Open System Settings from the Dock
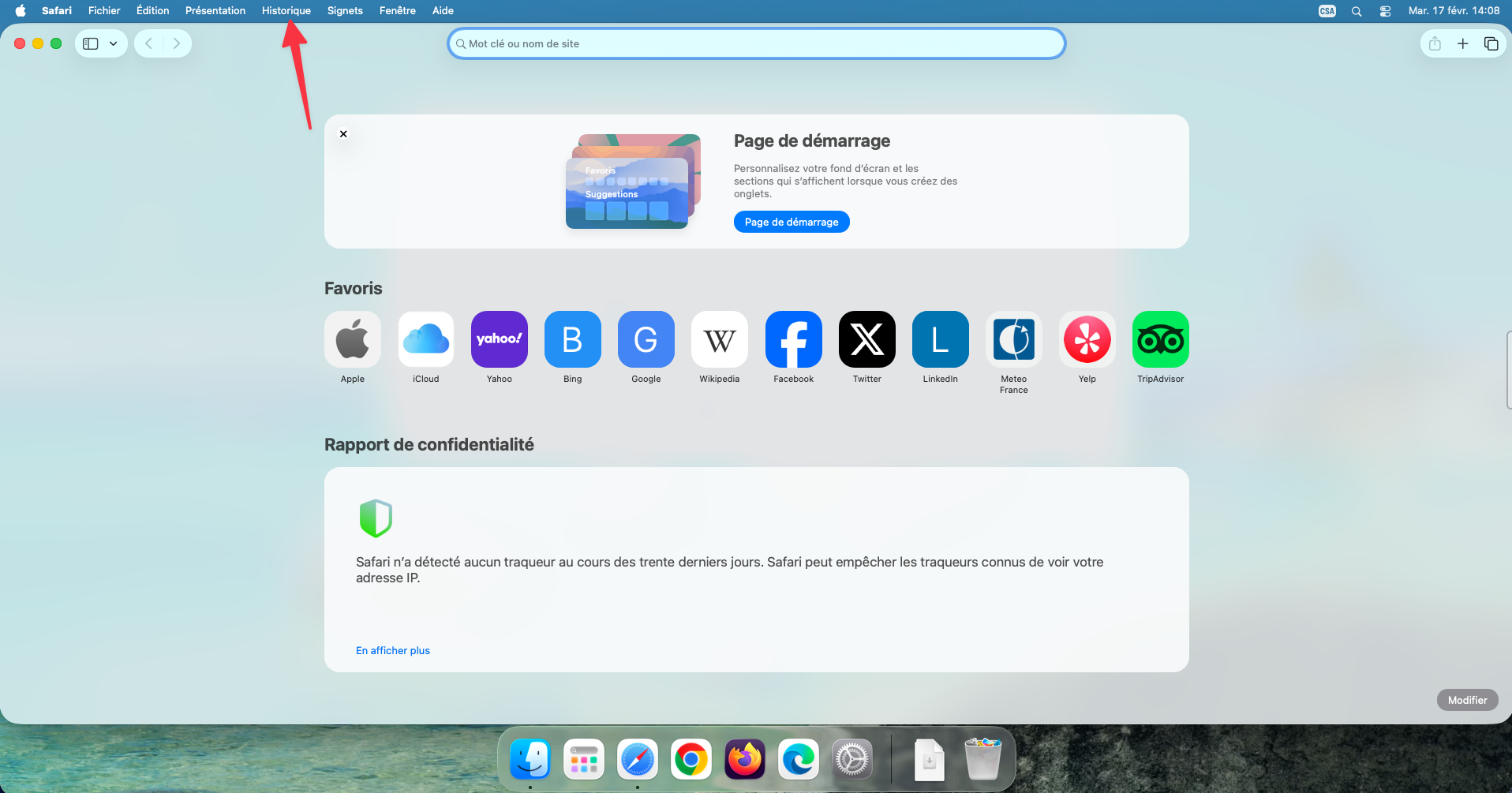The width and height of the screenshot is (1512, 793). point(852,760)
